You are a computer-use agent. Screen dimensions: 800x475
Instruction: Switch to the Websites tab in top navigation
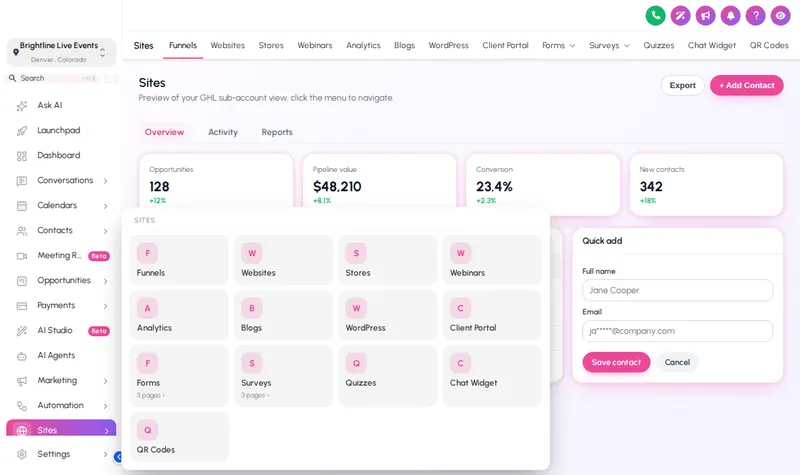228,45
